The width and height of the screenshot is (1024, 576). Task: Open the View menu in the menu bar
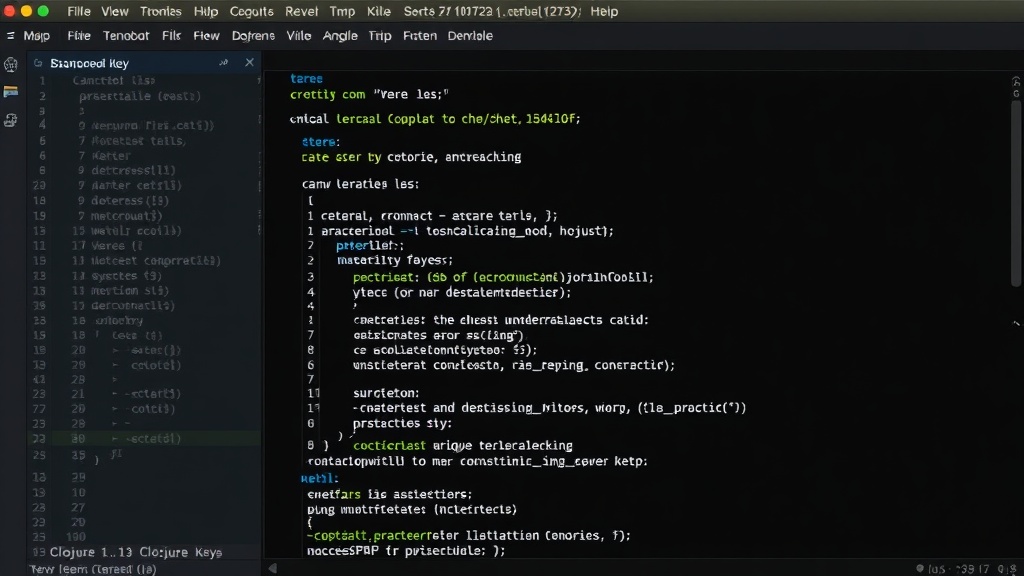click(x=114, y=11)
